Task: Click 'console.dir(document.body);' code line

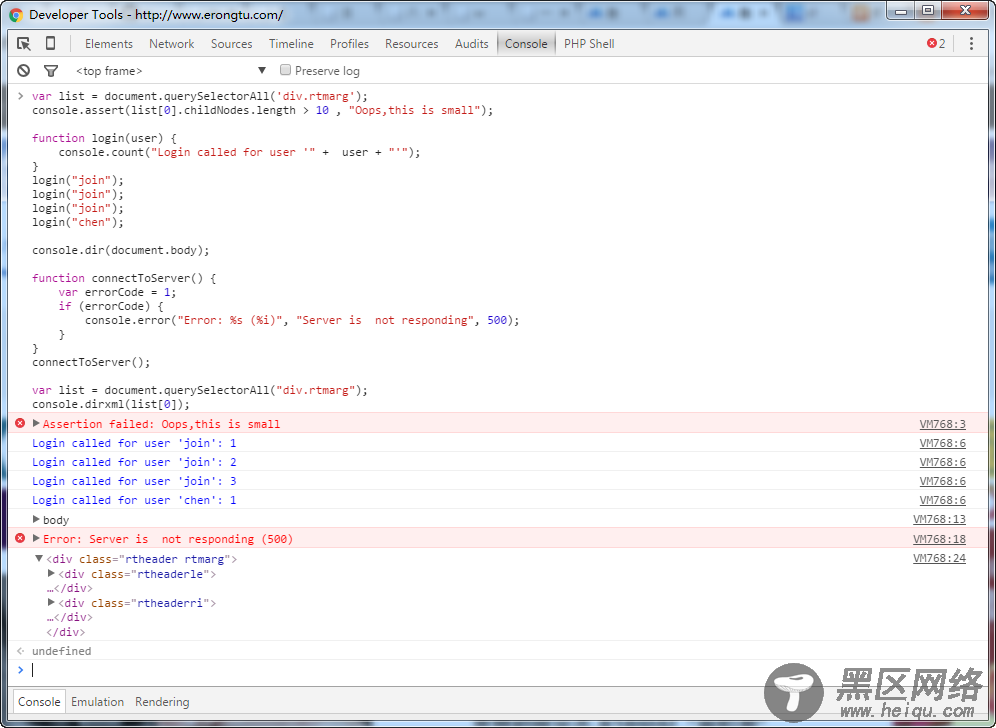Action: [121, 250]
